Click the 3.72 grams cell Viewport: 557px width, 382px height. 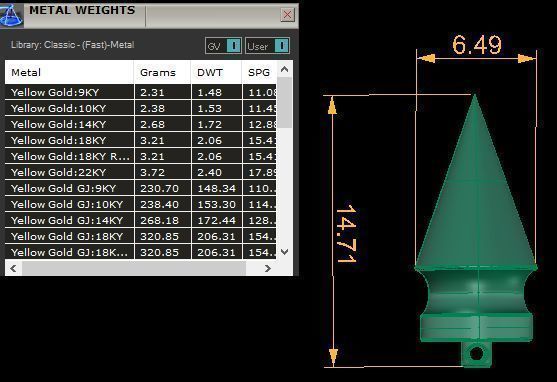(x=163, y=172)
